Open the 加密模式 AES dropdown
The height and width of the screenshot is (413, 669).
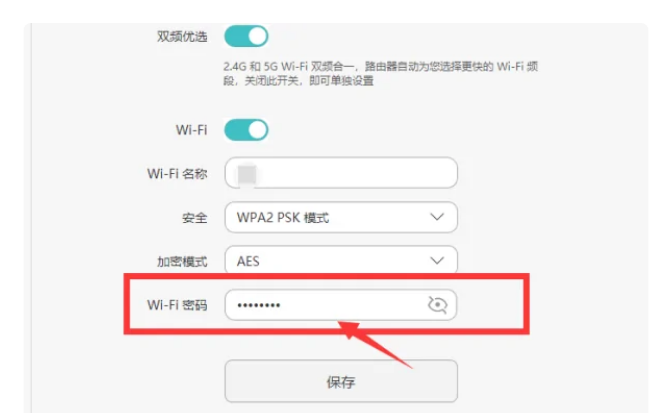click(x=341, y=260)
